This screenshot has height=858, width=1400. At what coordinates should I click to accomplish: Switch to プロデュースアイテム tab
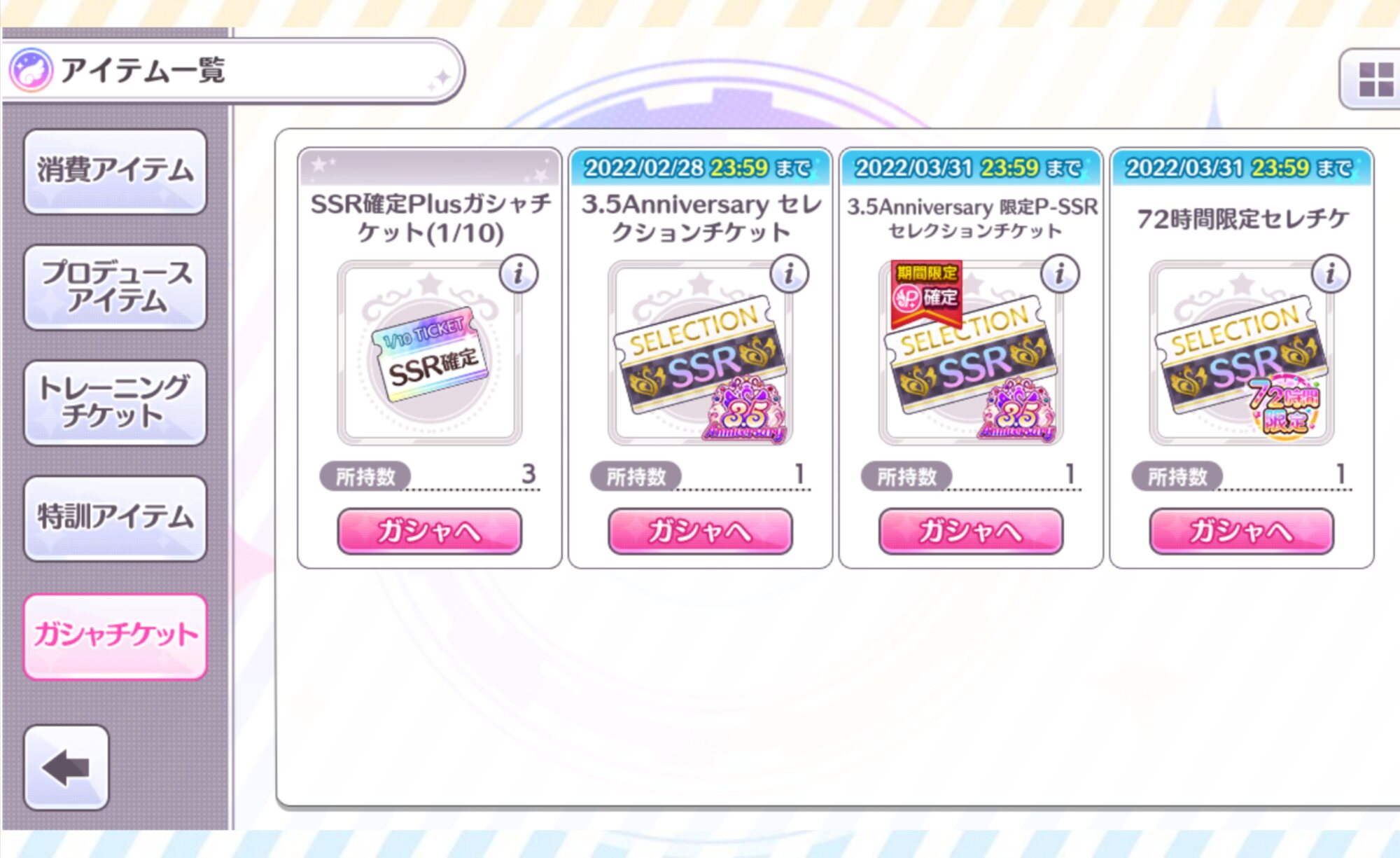tap(115, 287)
